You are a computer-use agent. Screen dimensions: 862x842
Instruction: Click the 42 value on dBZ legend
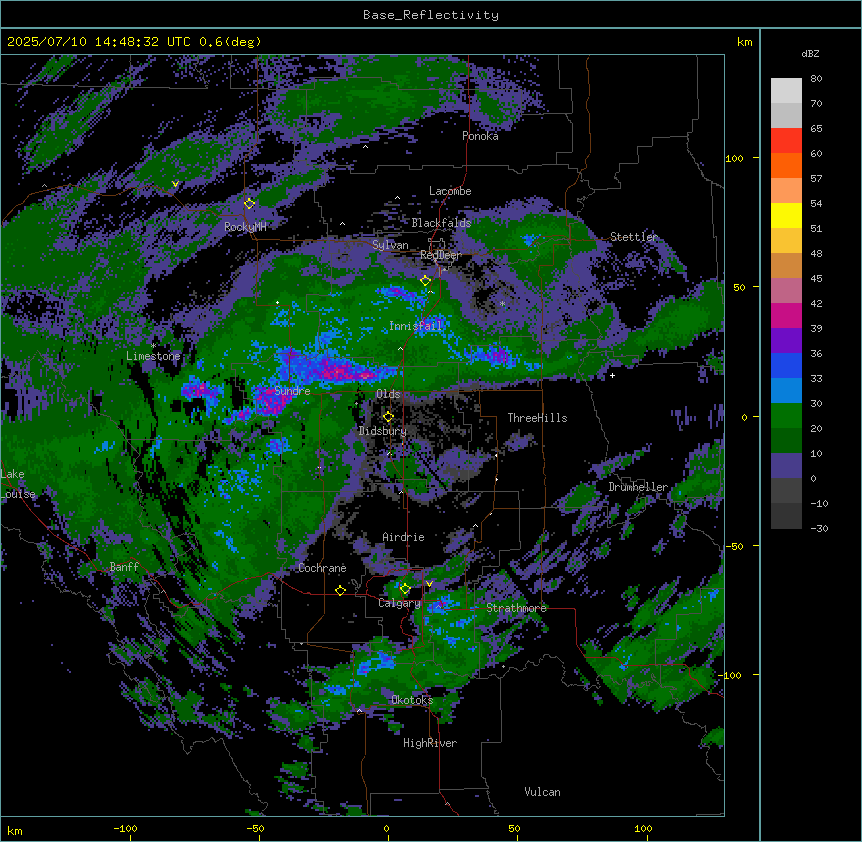pyautogui.click(x=816, y=303)
